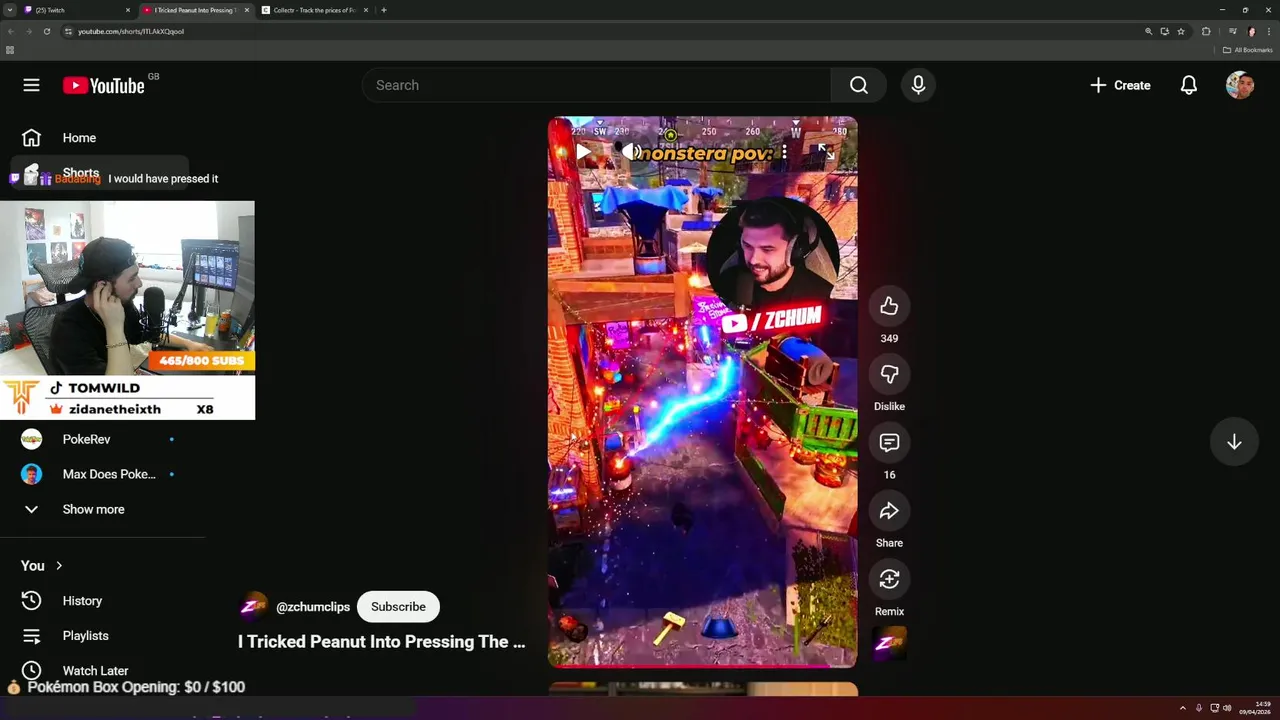Click the search magnifier button
1280x720 pixels.
(859, 85)
